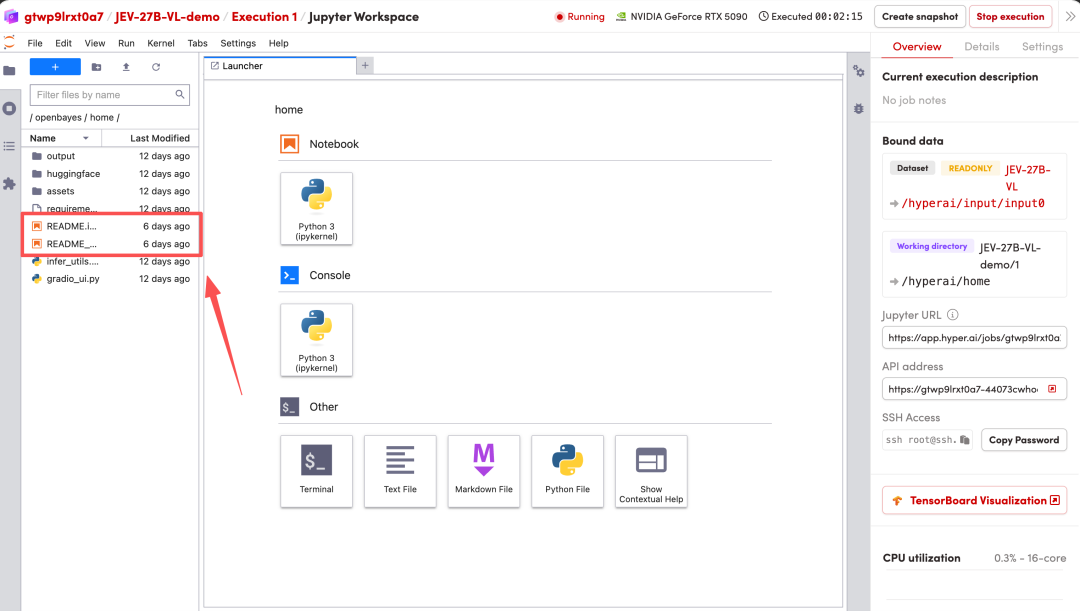Create new folder icon in file browser
This screenshot has height=611, width=1080.
click(96, 67)
